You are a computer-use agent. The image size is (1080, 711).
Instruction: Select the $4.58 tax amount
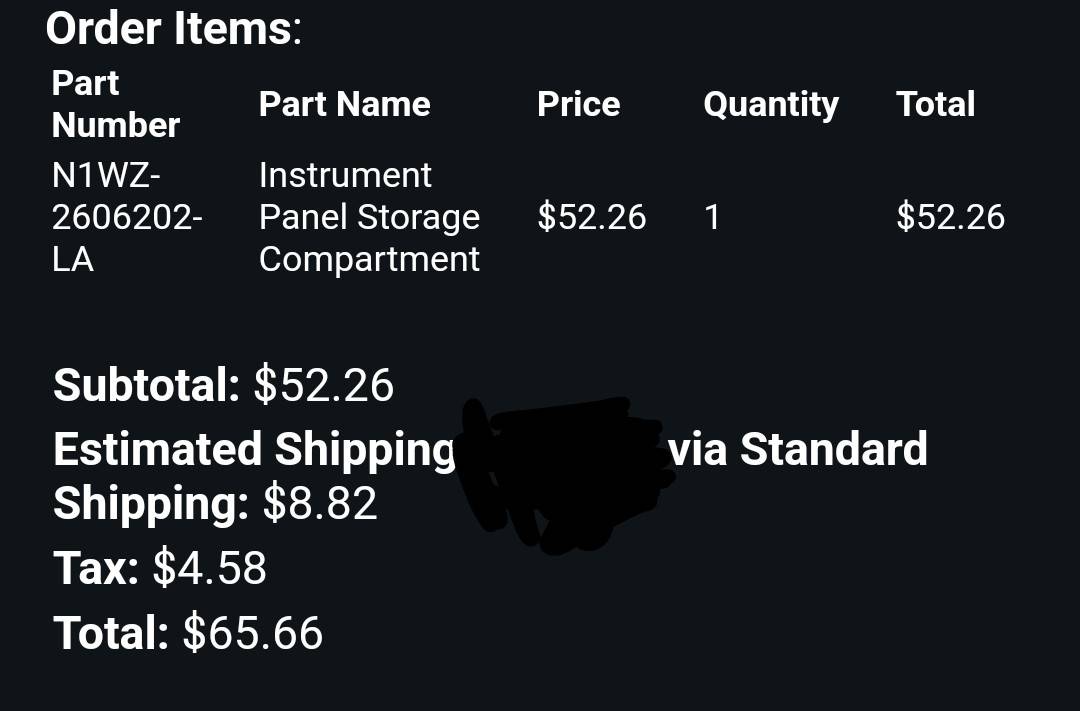coord(209,568)
